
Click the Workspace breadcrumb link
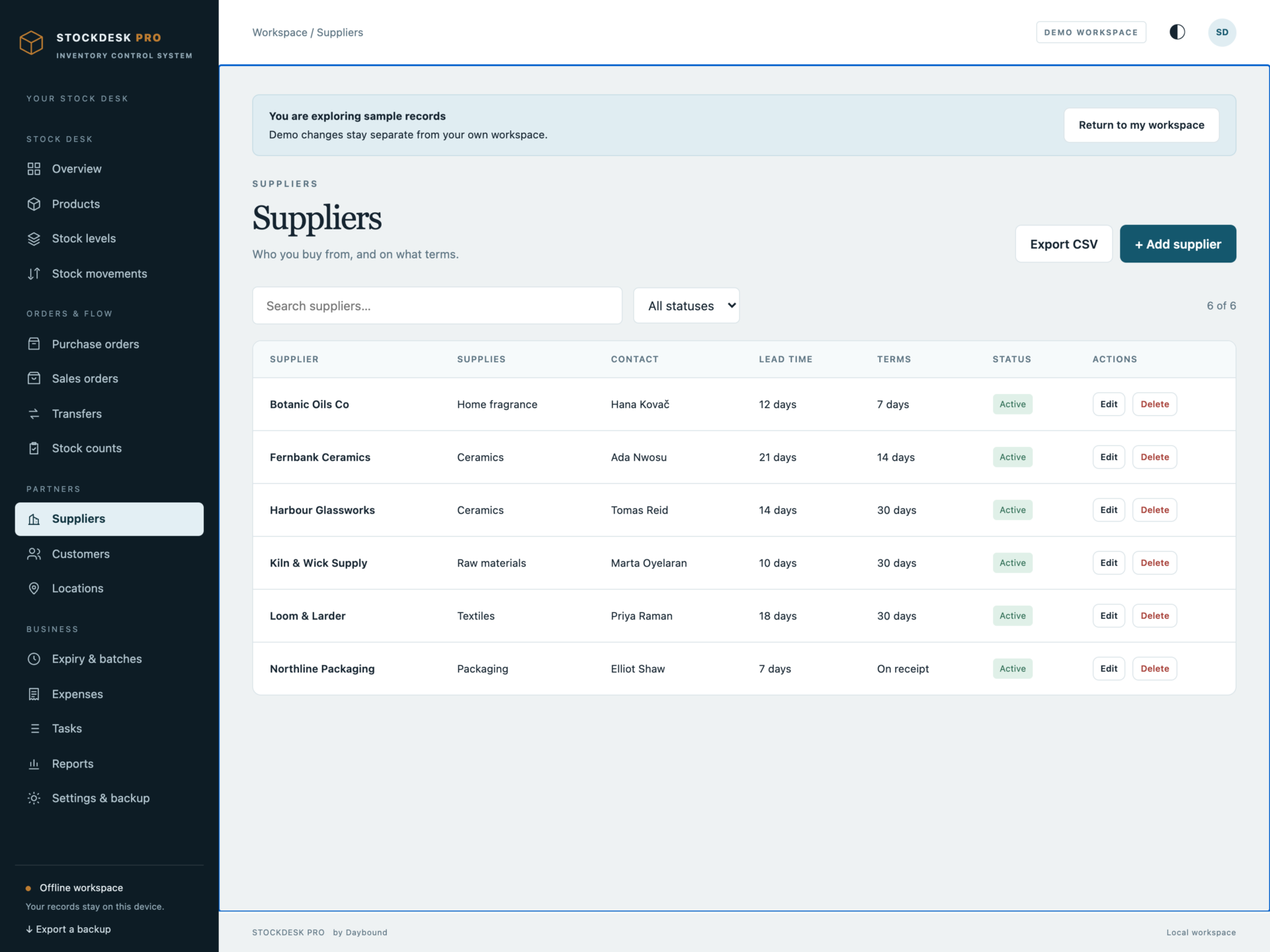pyautogui.click(x=280, y=32)
